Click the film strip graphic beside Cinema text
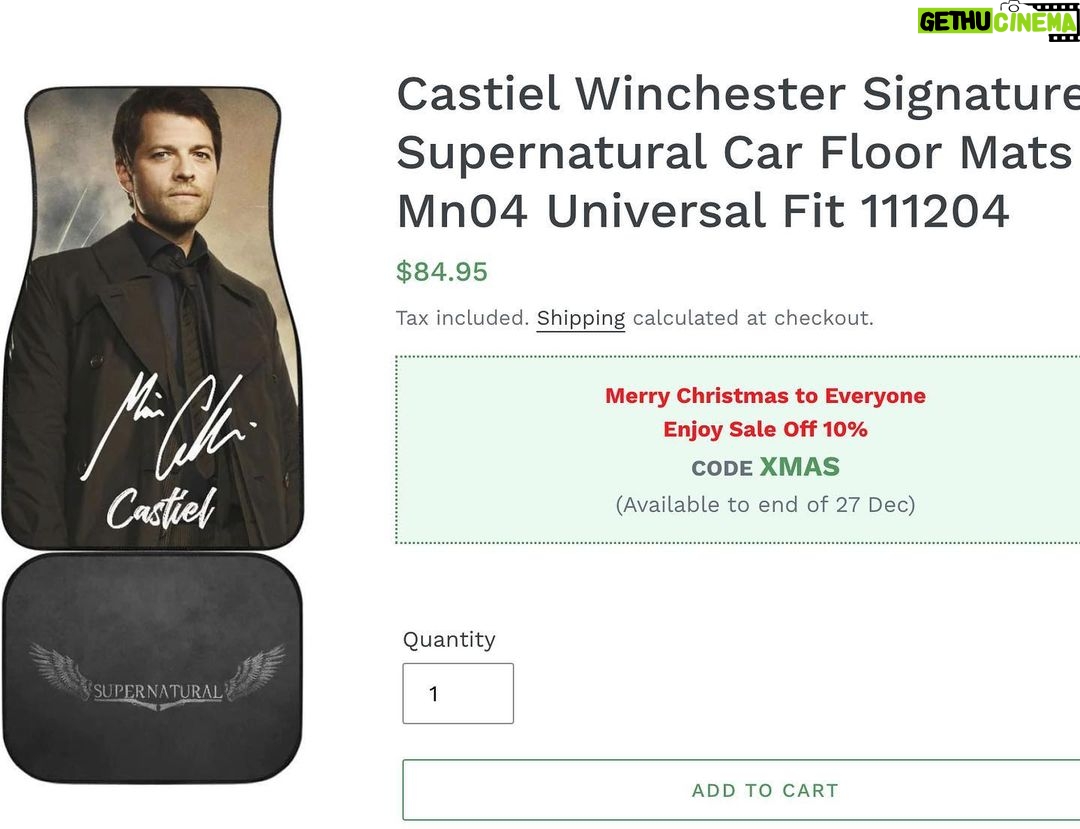This screenshot has height=829, width=1080. pos(1052,21)
